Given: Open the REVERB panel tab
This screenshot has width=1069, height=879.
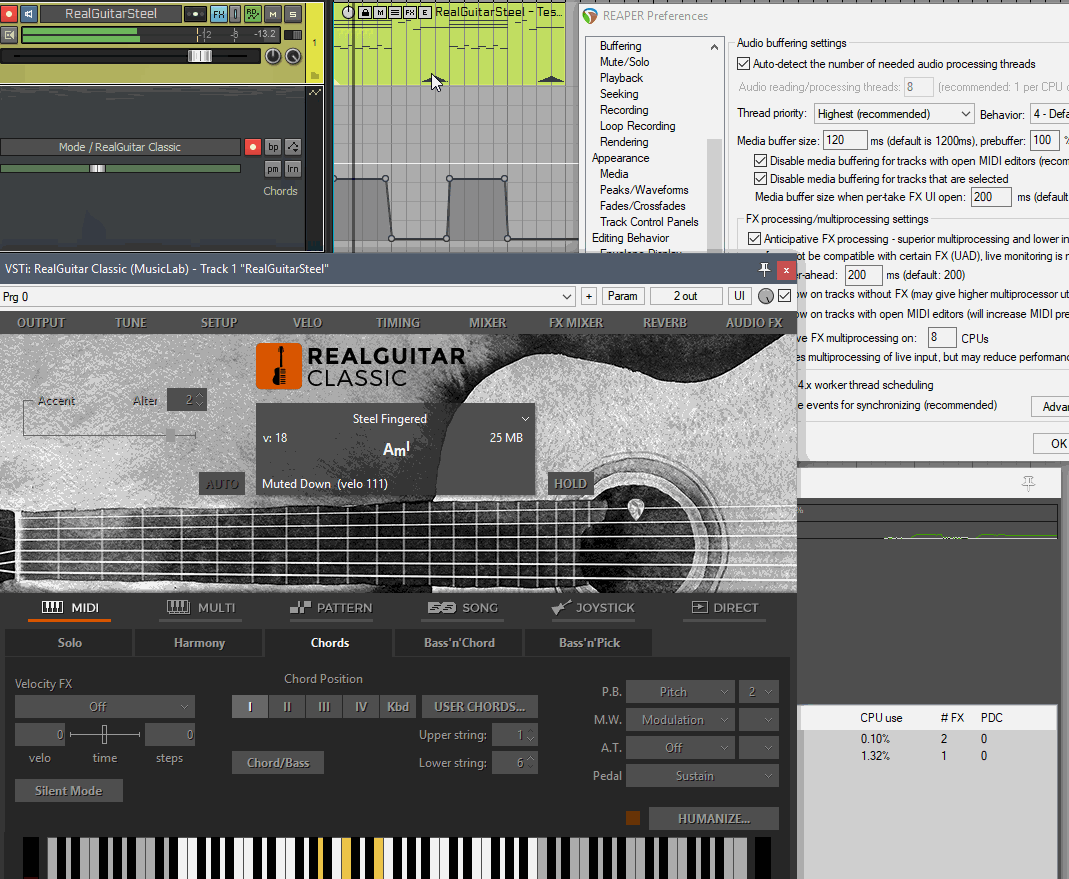Looking at the screenshot, I should [665, 323].
